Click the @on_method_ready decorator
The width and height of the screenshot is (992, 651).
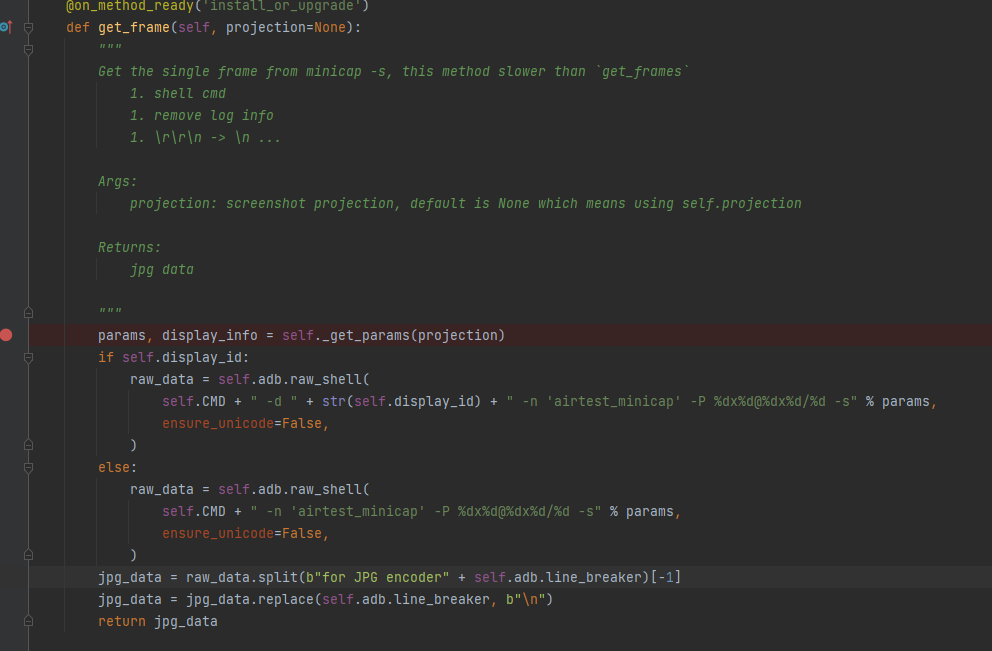pyautogui.click(x=217, y=6)
